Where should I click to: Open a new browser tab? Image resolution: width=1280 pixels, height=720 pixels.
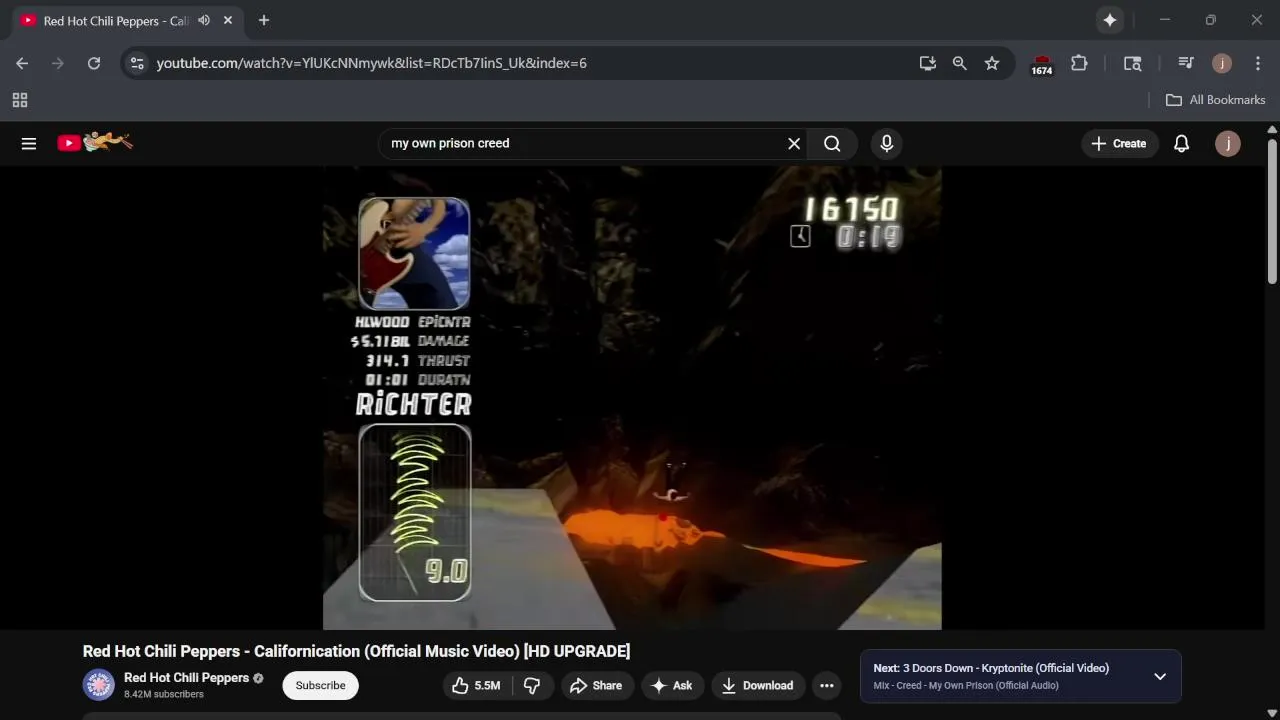pos(264,20)
